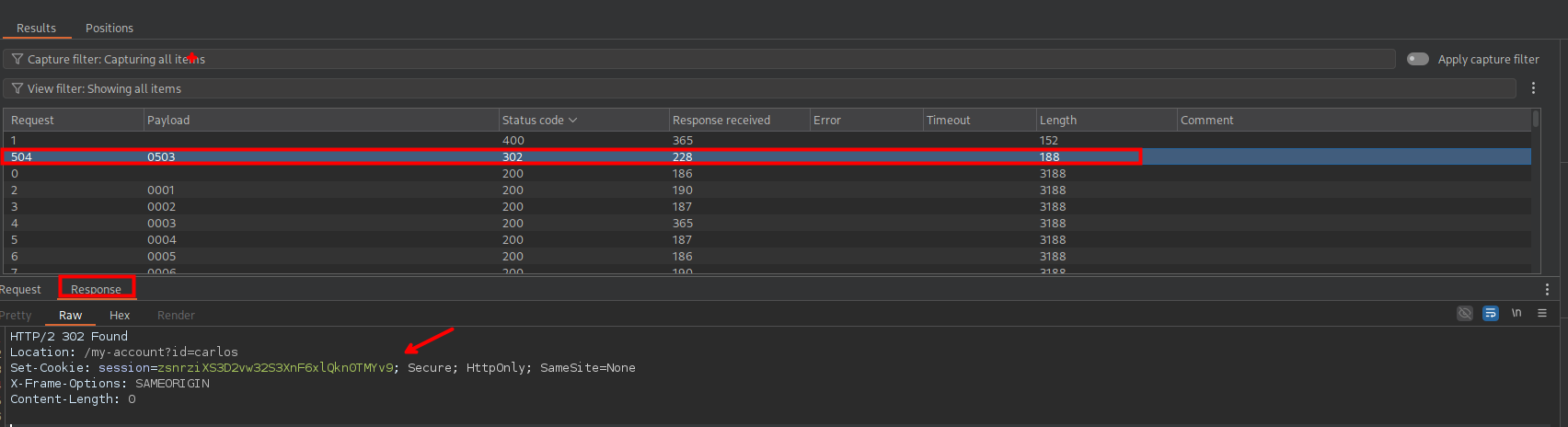
Task: Switch to the Positions tab
Action: [110, 28]
